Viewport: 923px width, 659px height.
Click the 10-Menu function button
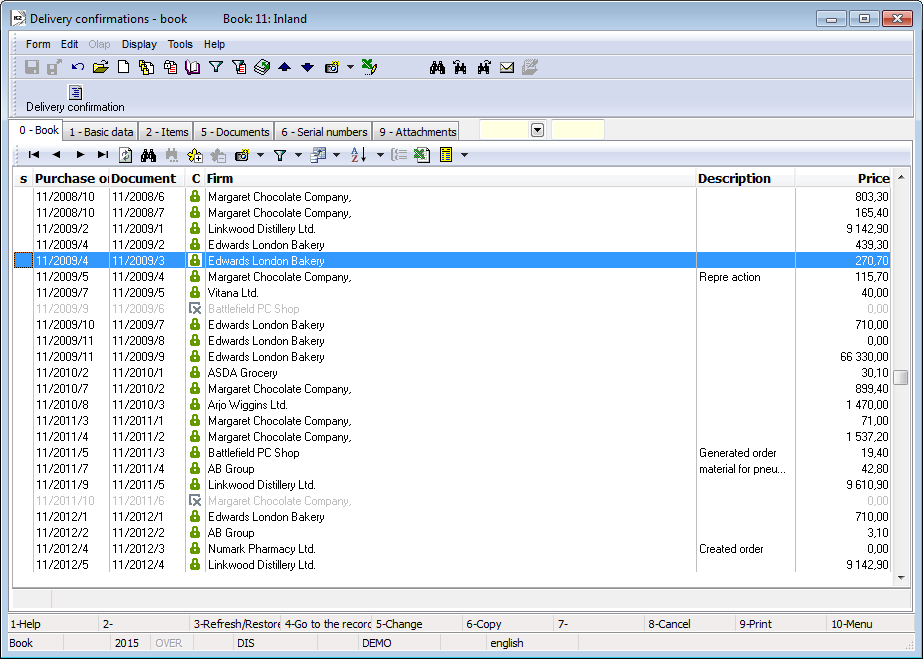pyautogui.click(x=871, y=624)
